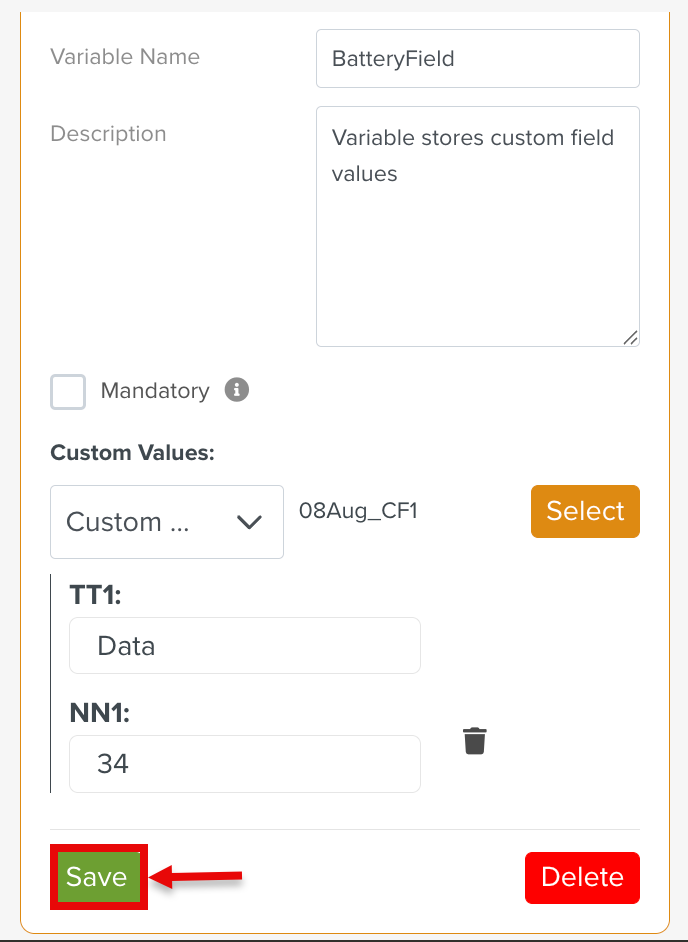Click the info icon beside Mandatory
Screen dimensions: 688x942
[x=237, y=390]
